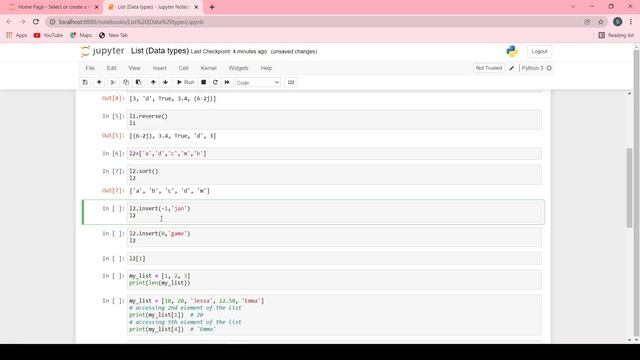
Task: Click the Jupyter logo
Action: pos(102,51)
